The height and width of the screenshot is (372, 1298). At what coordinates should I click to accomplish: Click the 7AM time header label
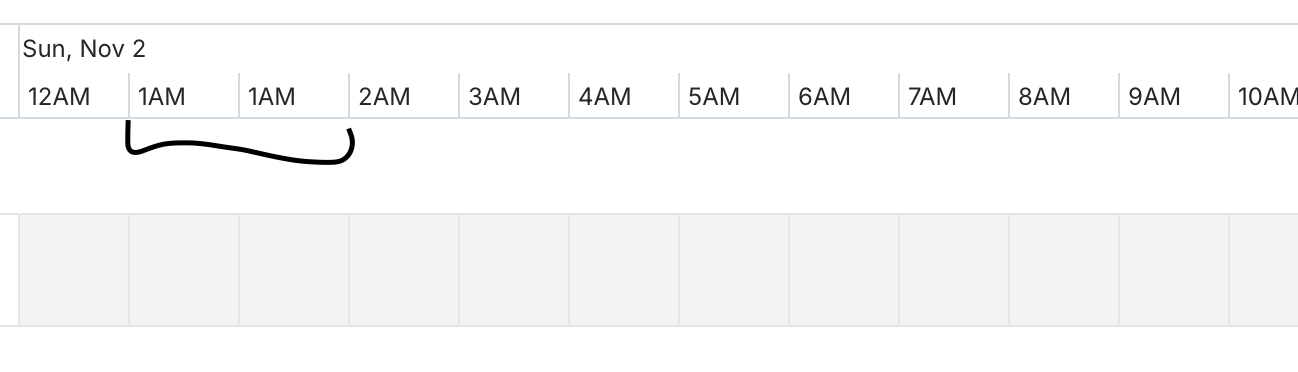[x=932, y=97]
